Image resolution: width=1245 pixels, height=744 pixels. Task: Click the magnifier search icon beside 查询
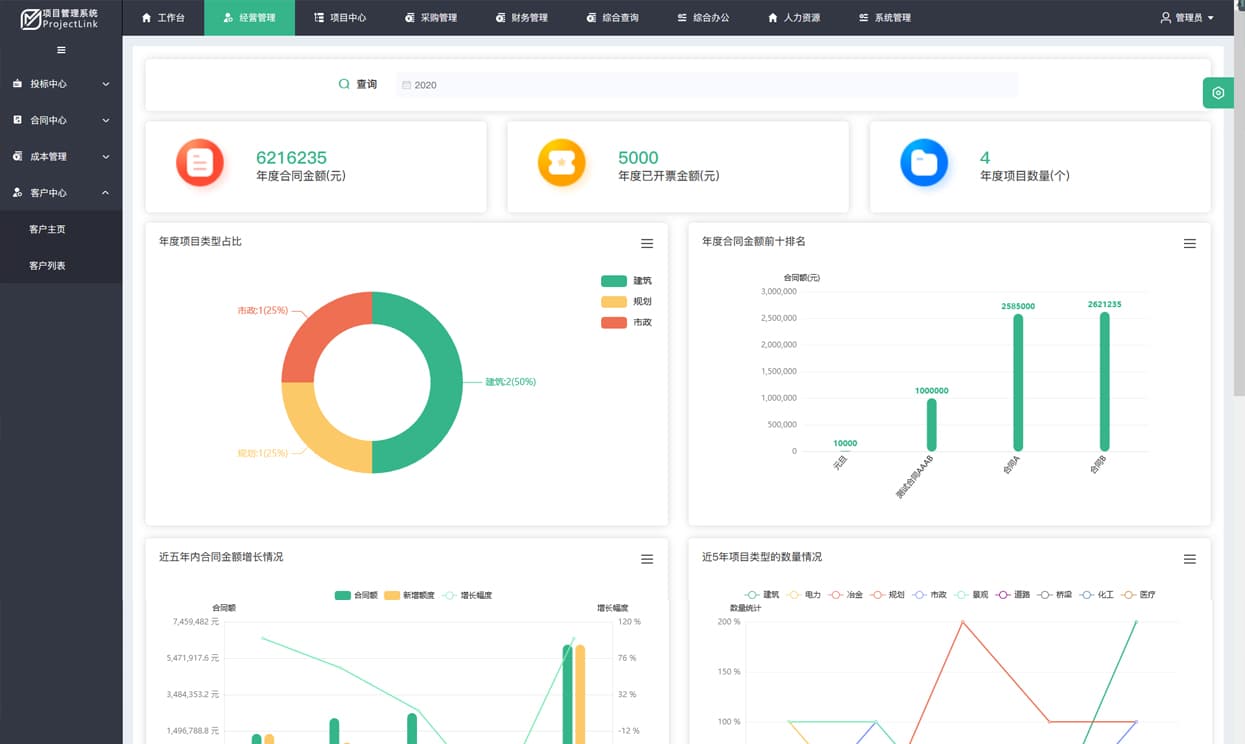click(x=344, y=84)
